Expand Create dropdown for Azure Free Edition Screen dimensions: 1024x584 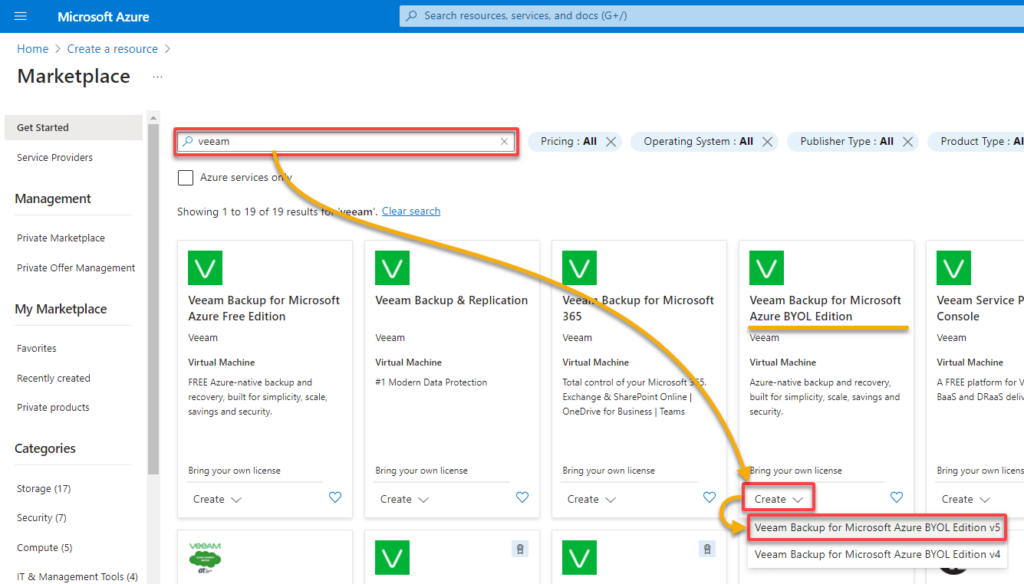[x=217, y=499]
